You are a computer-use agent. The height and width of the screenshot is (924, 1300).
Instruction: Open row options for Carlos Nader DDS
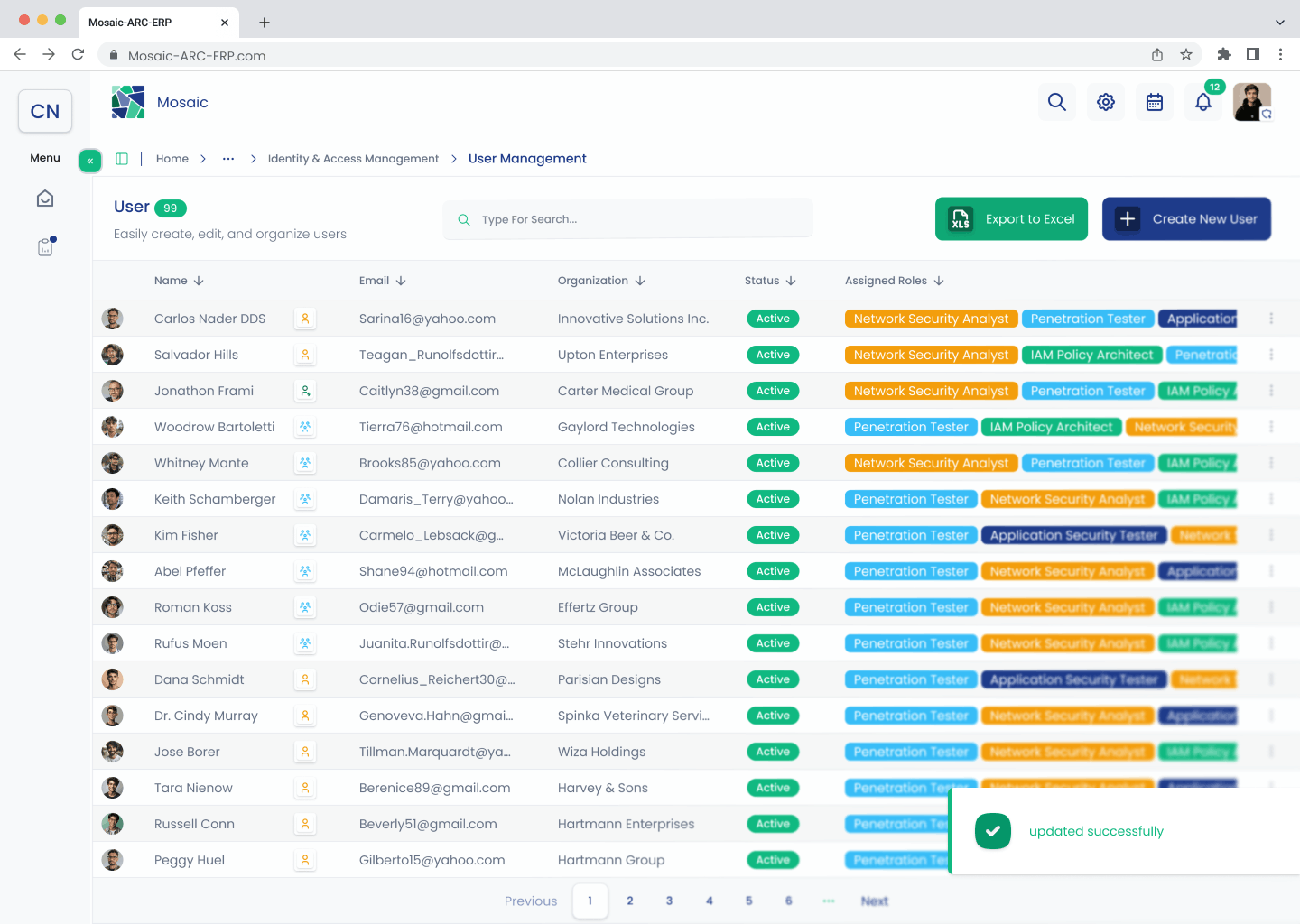click(1271, 319)
